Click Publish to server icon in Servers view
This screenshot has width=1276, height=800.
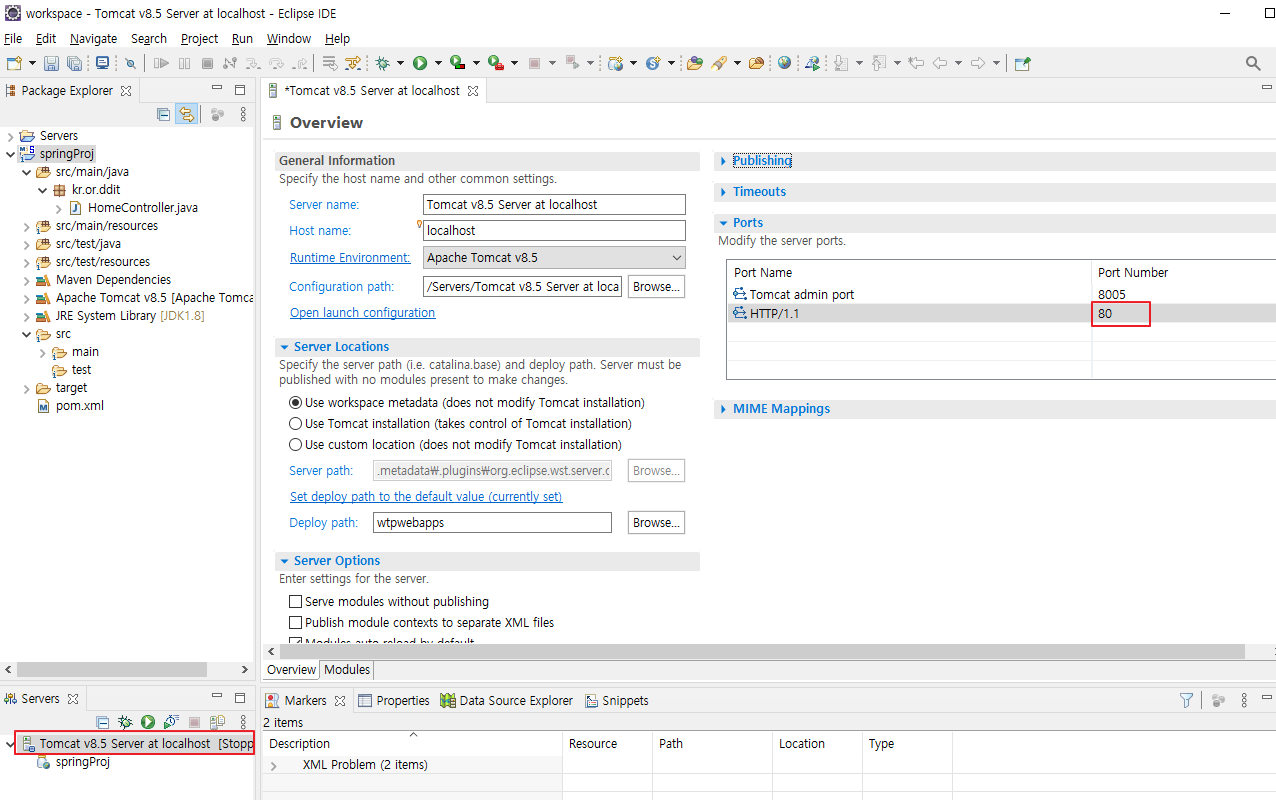click(218, 722)
